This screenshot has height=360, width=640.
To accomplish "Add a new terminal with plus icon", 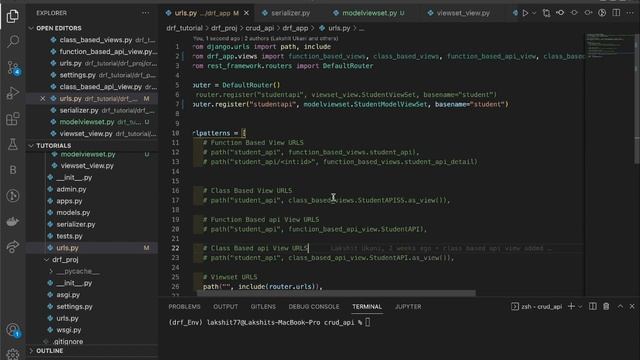I will click(571, 306).
